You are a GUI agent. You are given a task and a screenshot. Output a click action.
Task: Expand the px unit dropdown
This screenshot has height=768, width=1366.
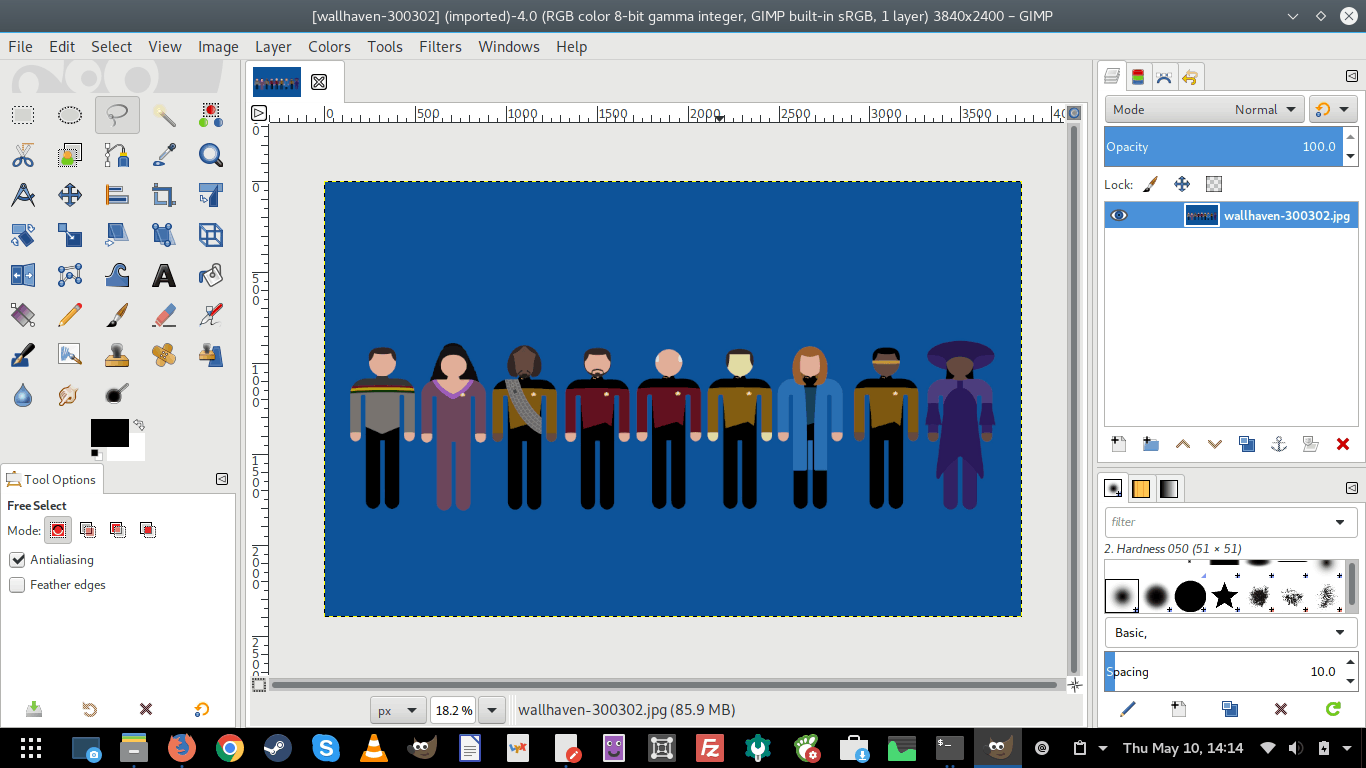point(398,710)
